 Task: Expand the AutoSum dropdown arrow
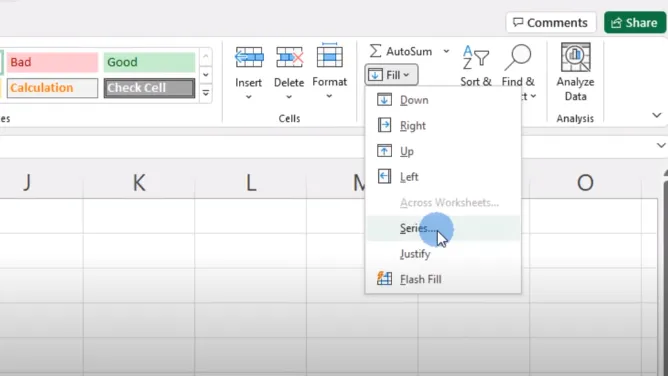pyautogui.click(x=446, y=51)
